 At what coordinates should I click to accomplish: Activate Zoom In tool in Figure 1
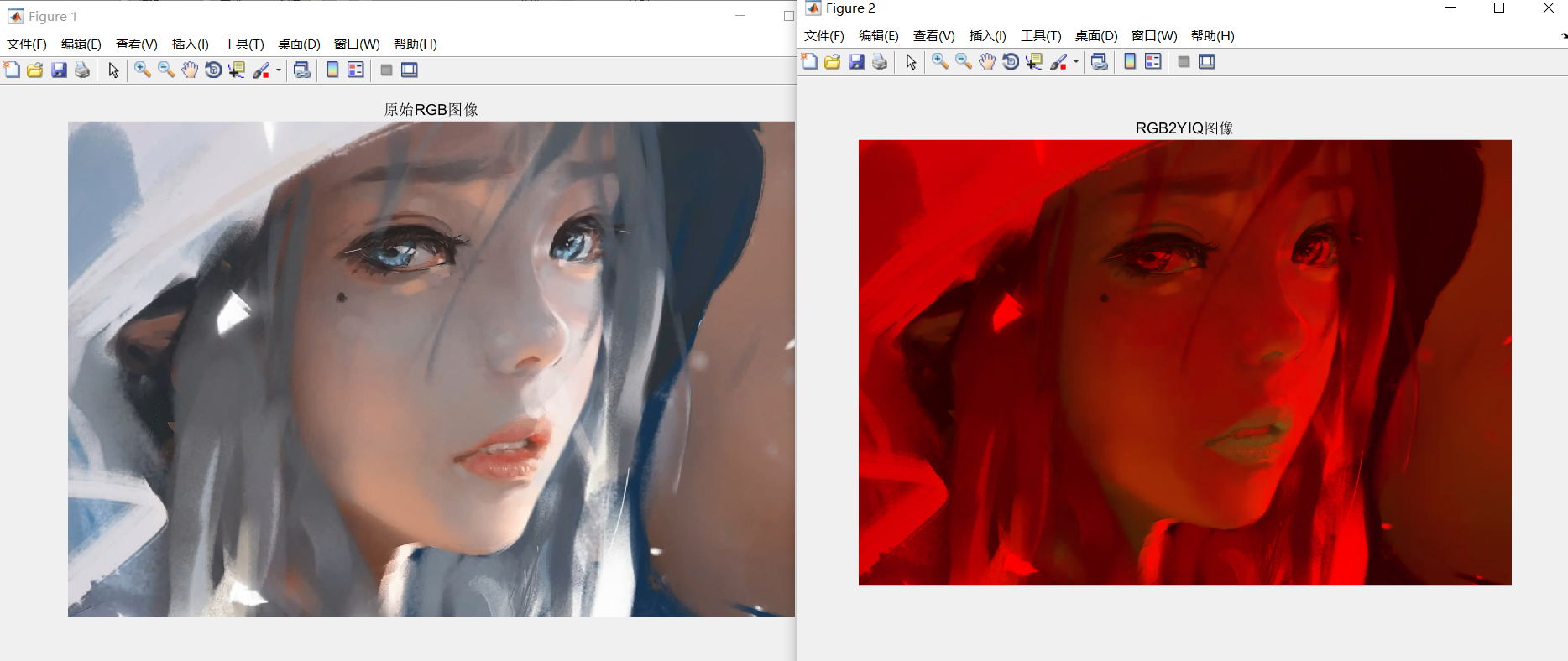(143, 70)
